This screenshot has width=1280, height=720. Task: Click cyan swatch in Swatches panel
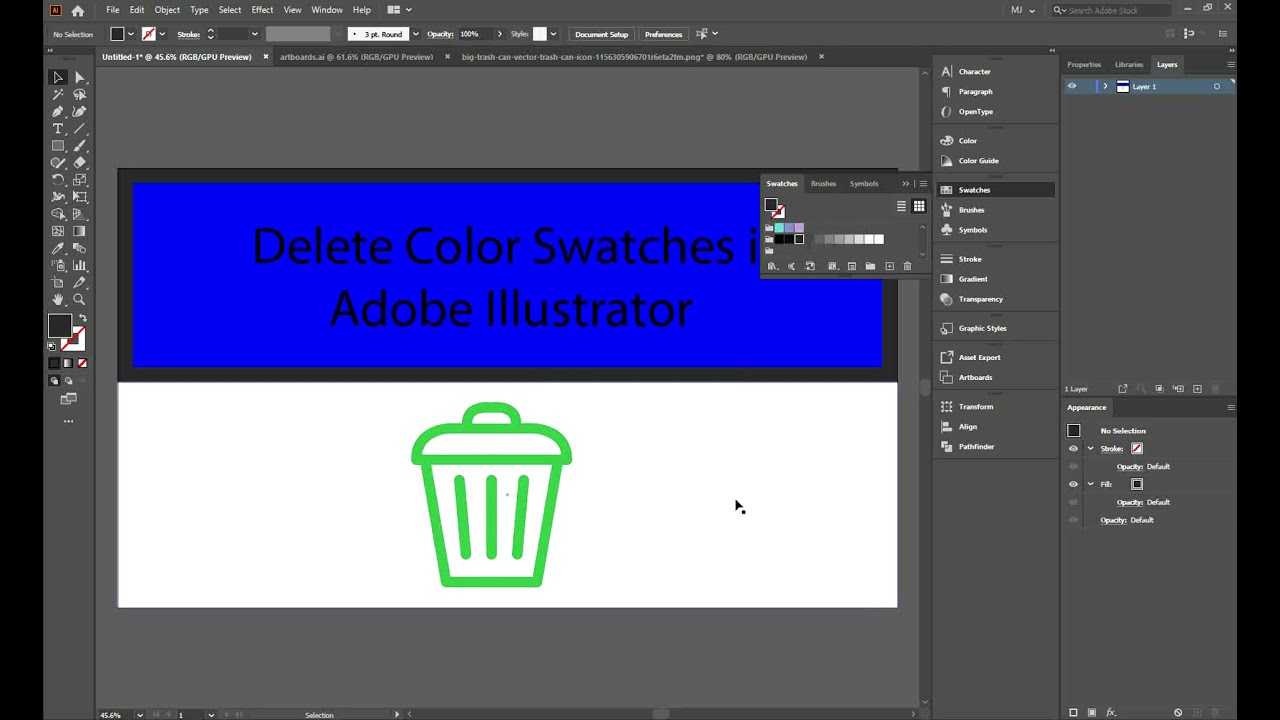point(779,228)
